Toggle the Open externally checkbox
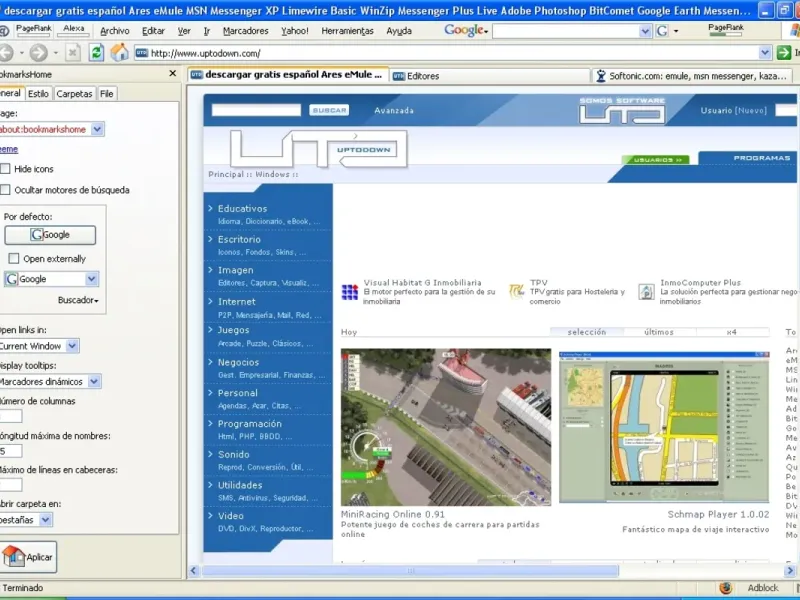Image resolution: width=800 pixels, height=600 pixels. pos(14,259)
